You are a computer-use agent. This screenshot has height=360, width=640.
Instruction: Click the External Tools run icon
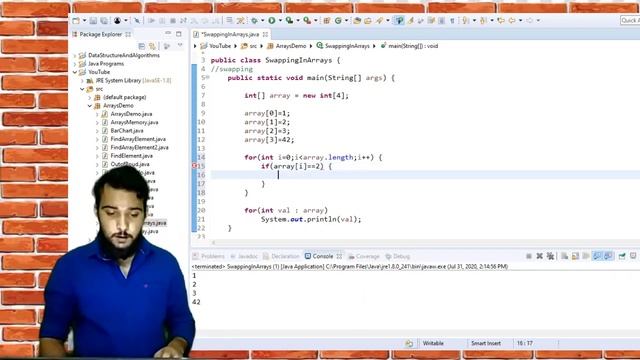point(307,20)
